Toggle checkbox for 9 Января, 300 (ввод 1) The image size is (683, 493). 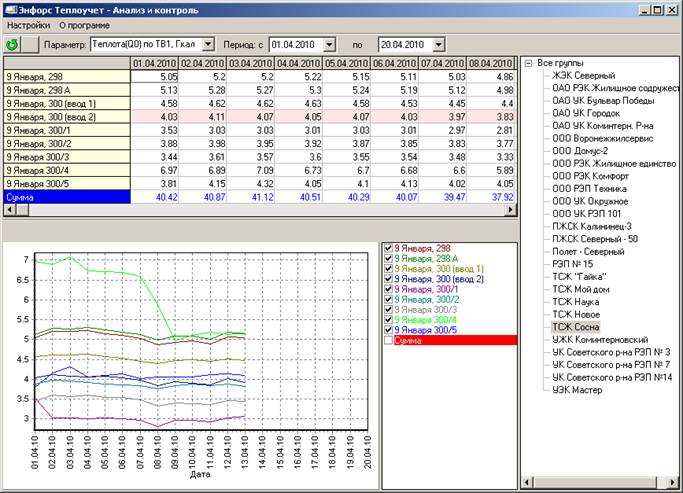point(389,269)
